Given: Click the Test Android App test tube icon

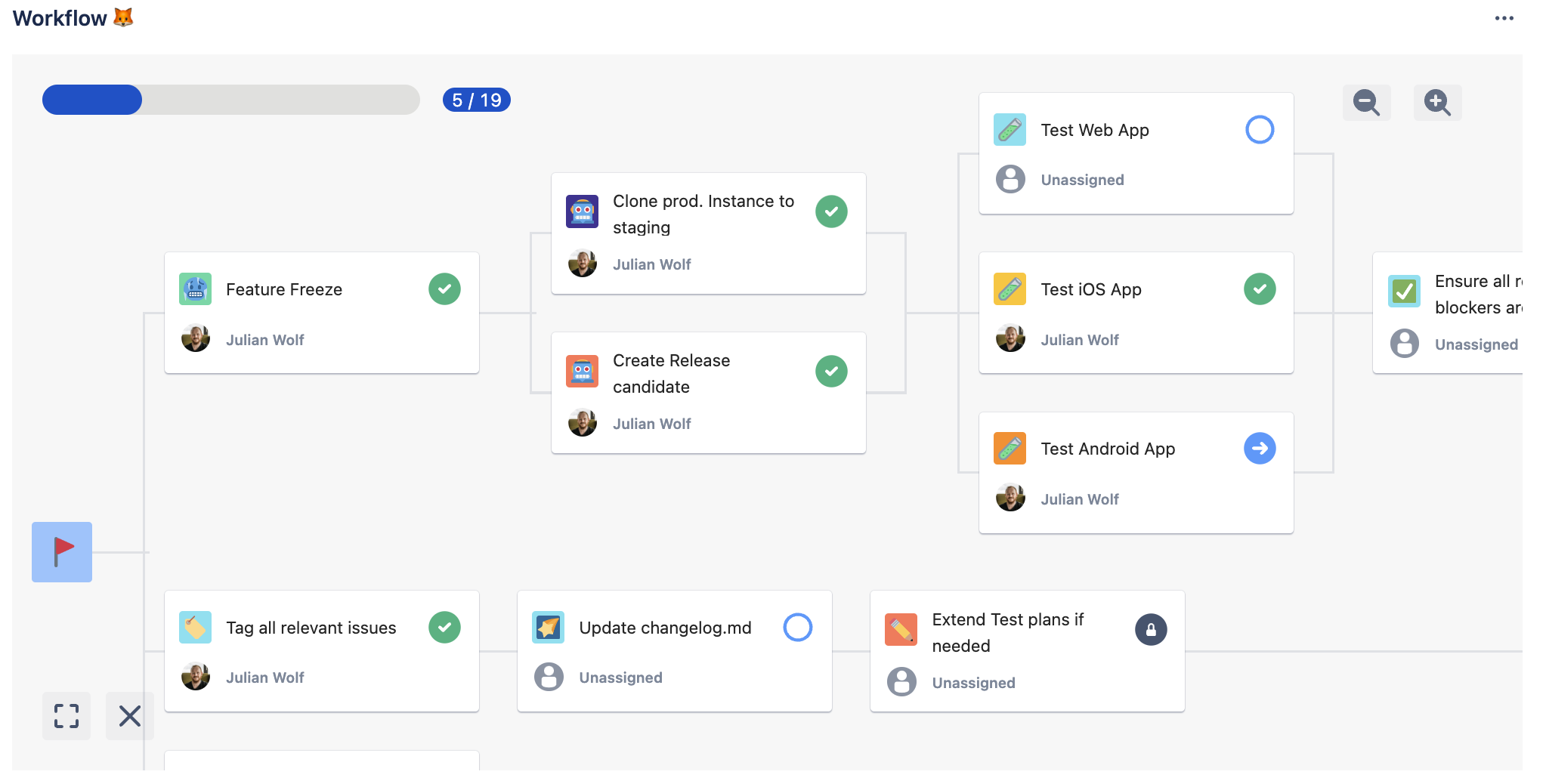Looking at the screenshot, I should (1010, 449).
